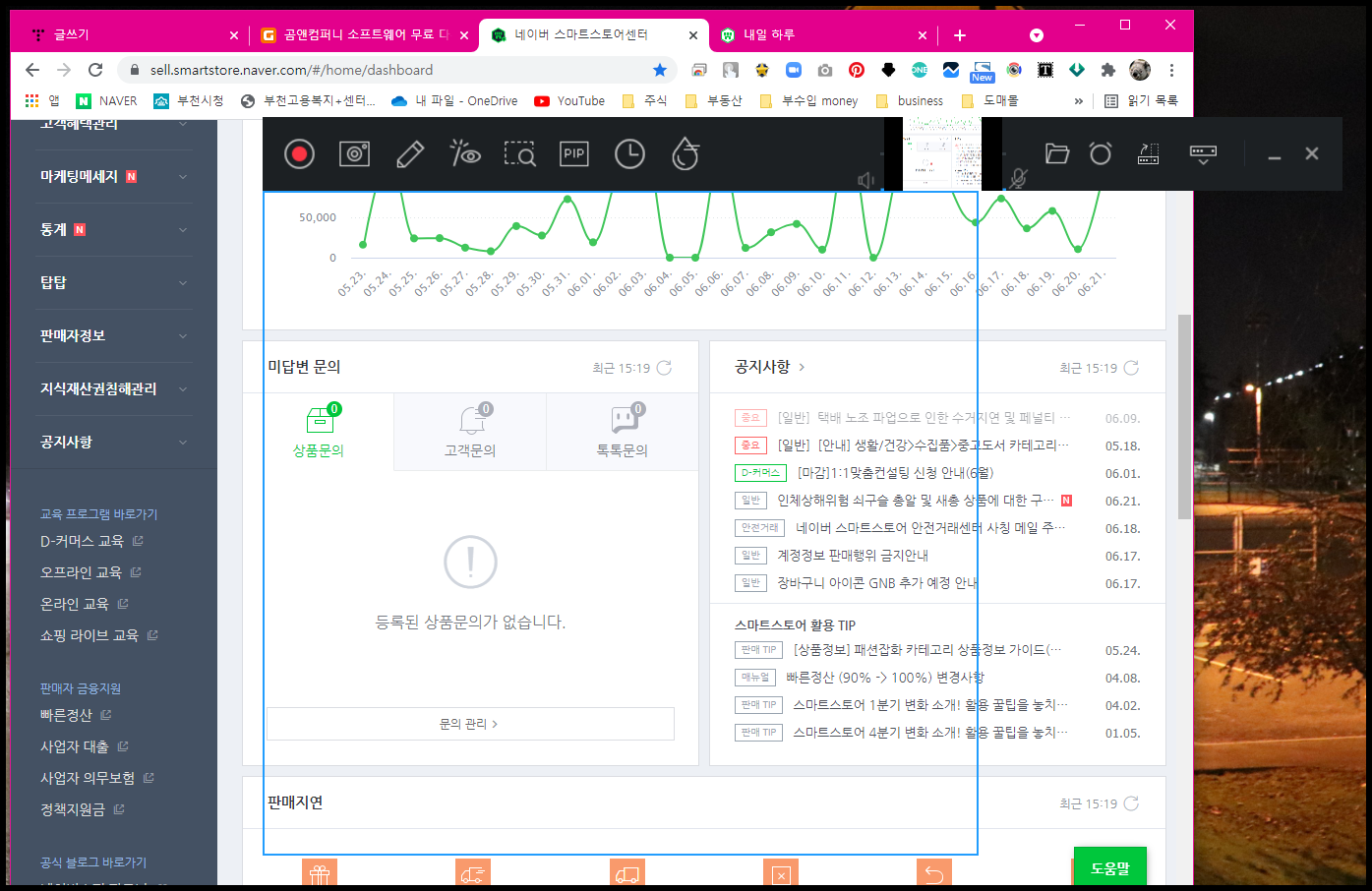Open the 읽기 목록 reading list
The height and width of the screenshot is (891, 1372).
(1141, 100)
